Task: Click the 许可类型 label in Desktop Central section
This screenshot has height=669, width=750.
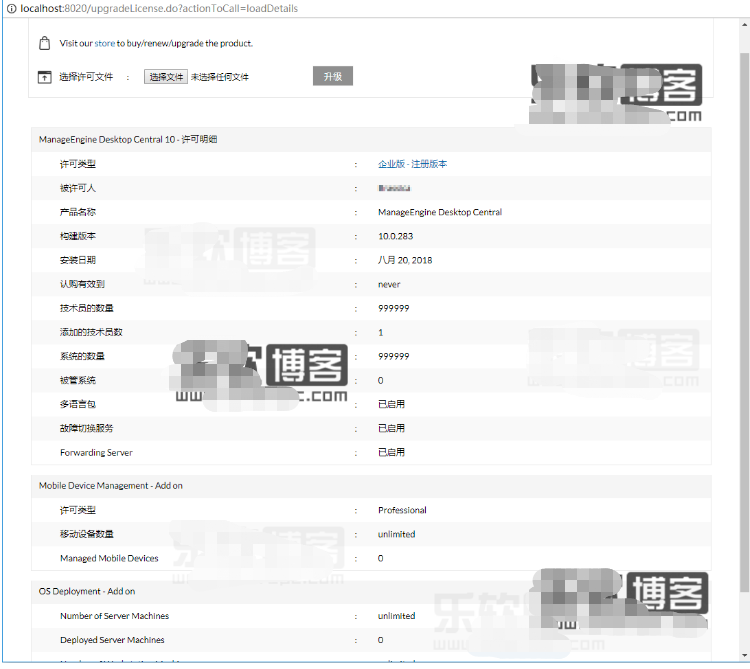Action: pyautogui.click(x=77, y=164)
